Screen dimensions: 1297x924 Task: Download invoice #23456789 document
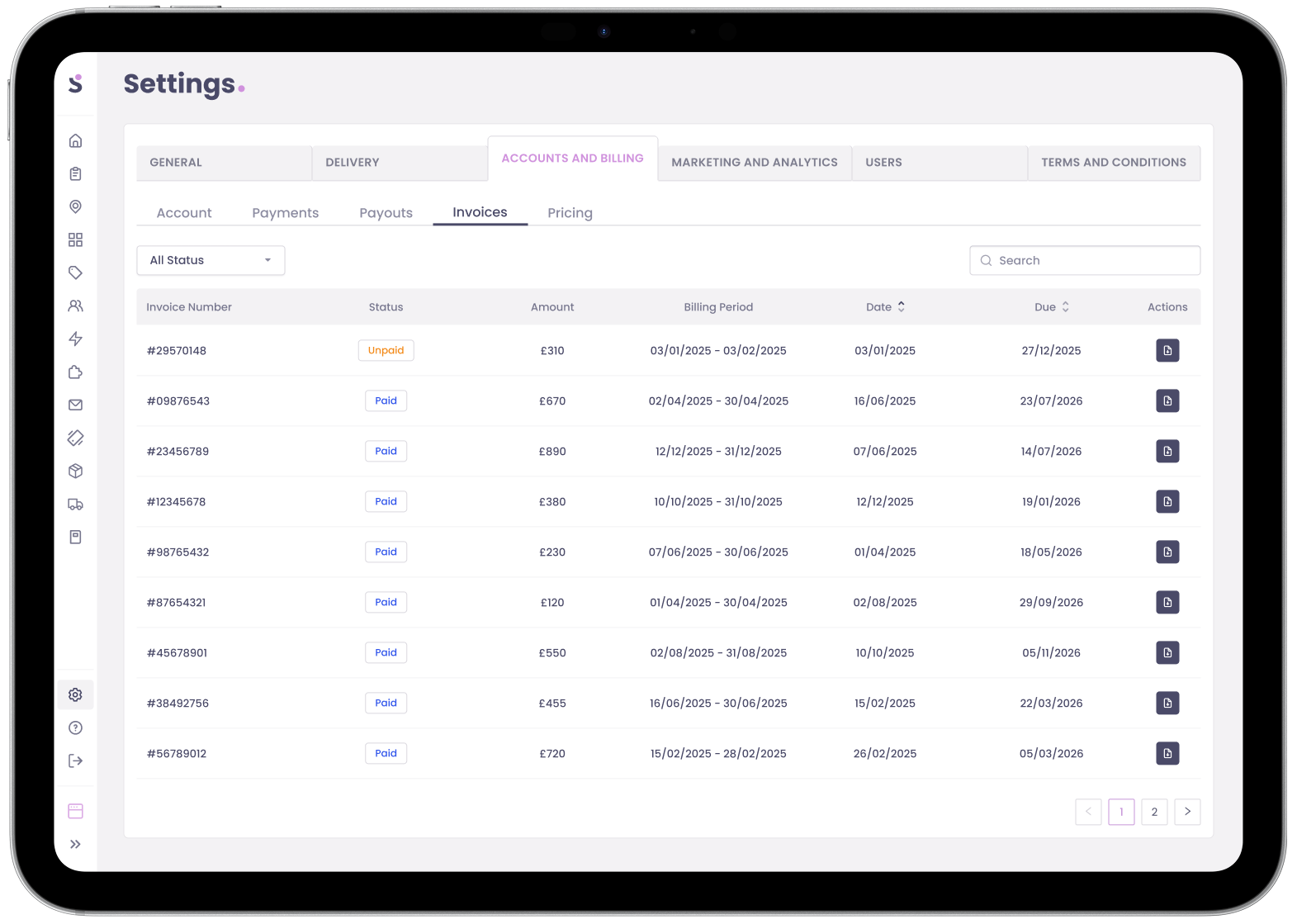click(1167, 451)
